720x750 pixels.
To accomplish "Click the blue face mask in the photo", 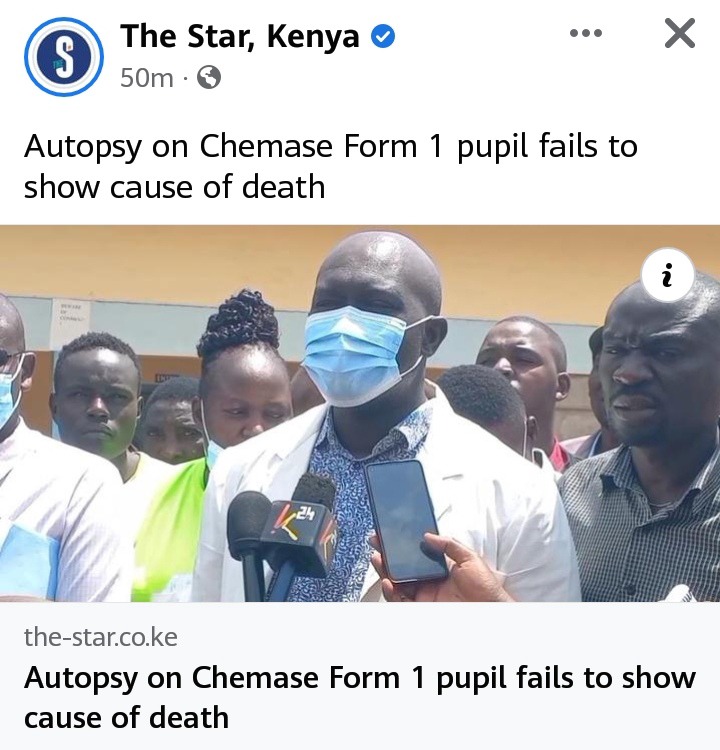I will [x=355, y=356].
